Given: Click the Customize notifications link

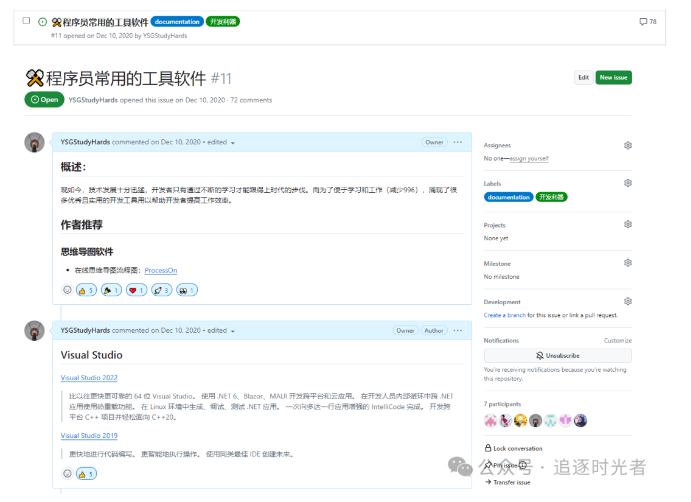Looking at the screenshot, I should click(618, 341).
